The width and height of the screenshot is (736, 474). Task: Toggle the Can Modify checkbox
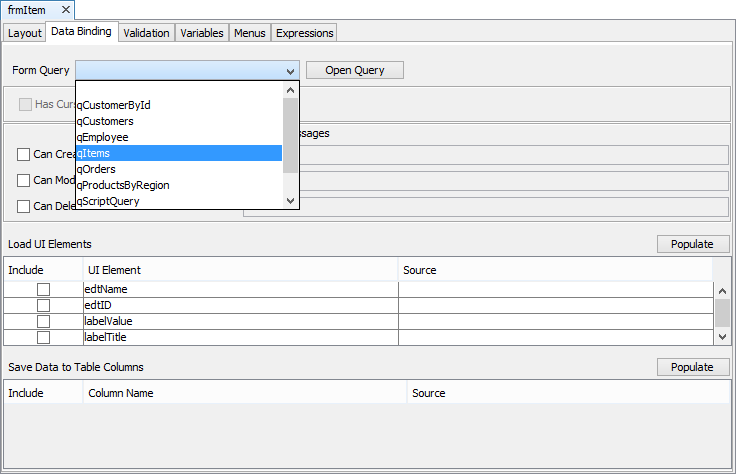23,181
